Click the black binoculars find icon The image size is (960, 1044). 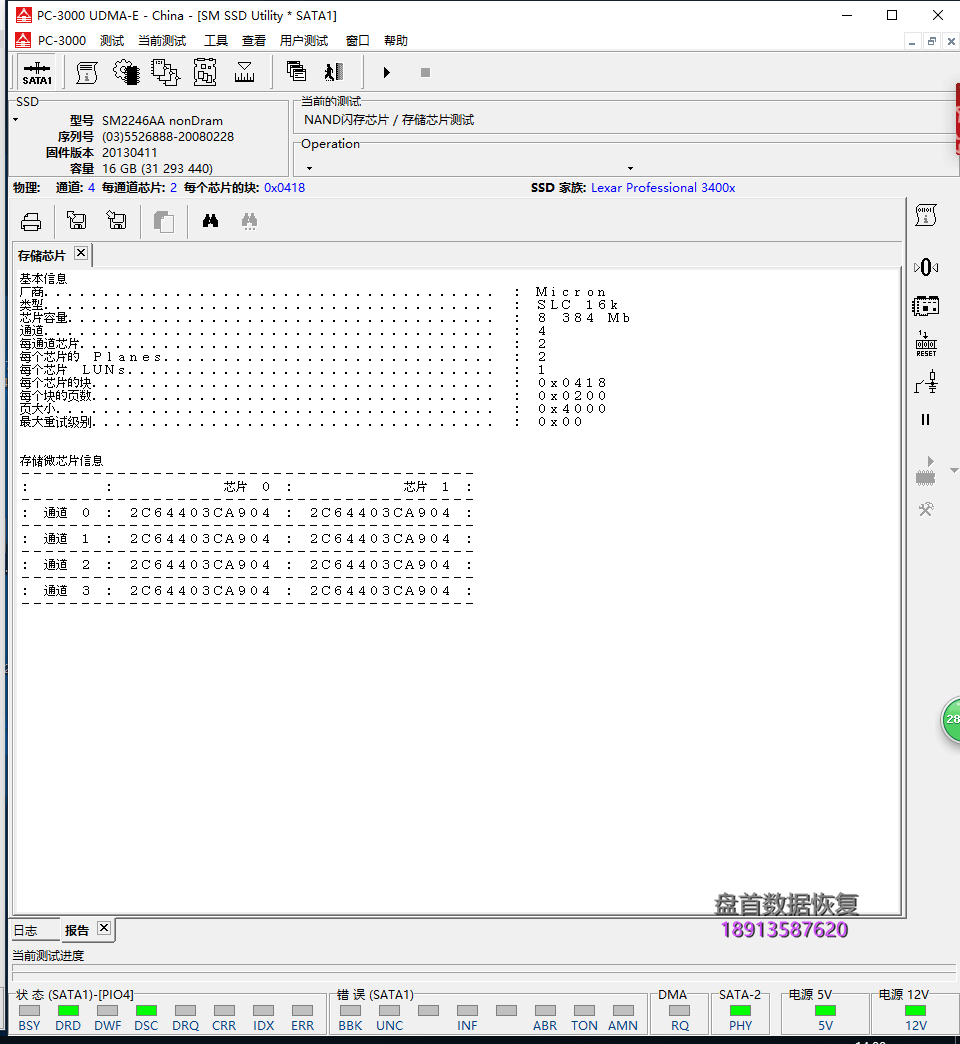tap(210, 220)
